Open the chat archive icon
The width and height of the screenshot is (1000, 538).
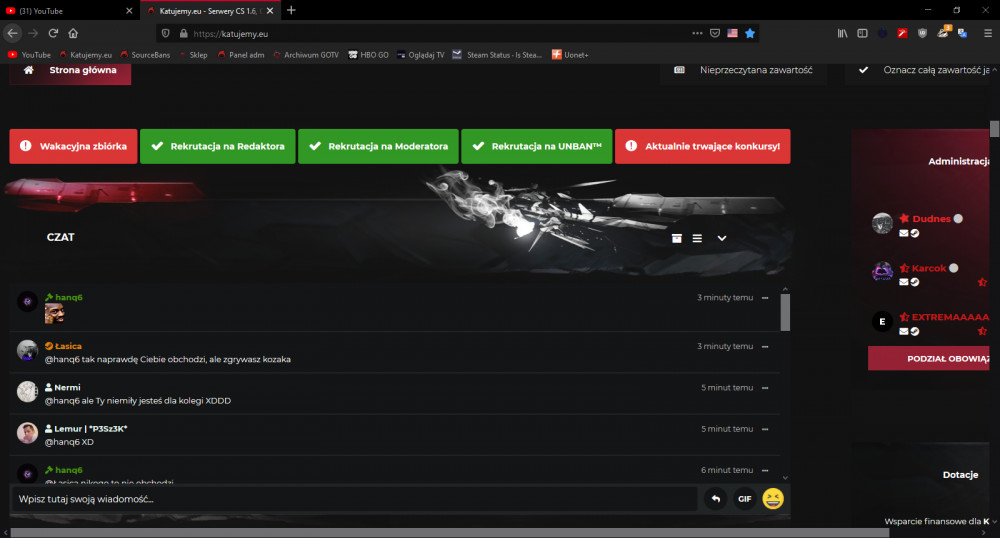[x=677, y=238]
